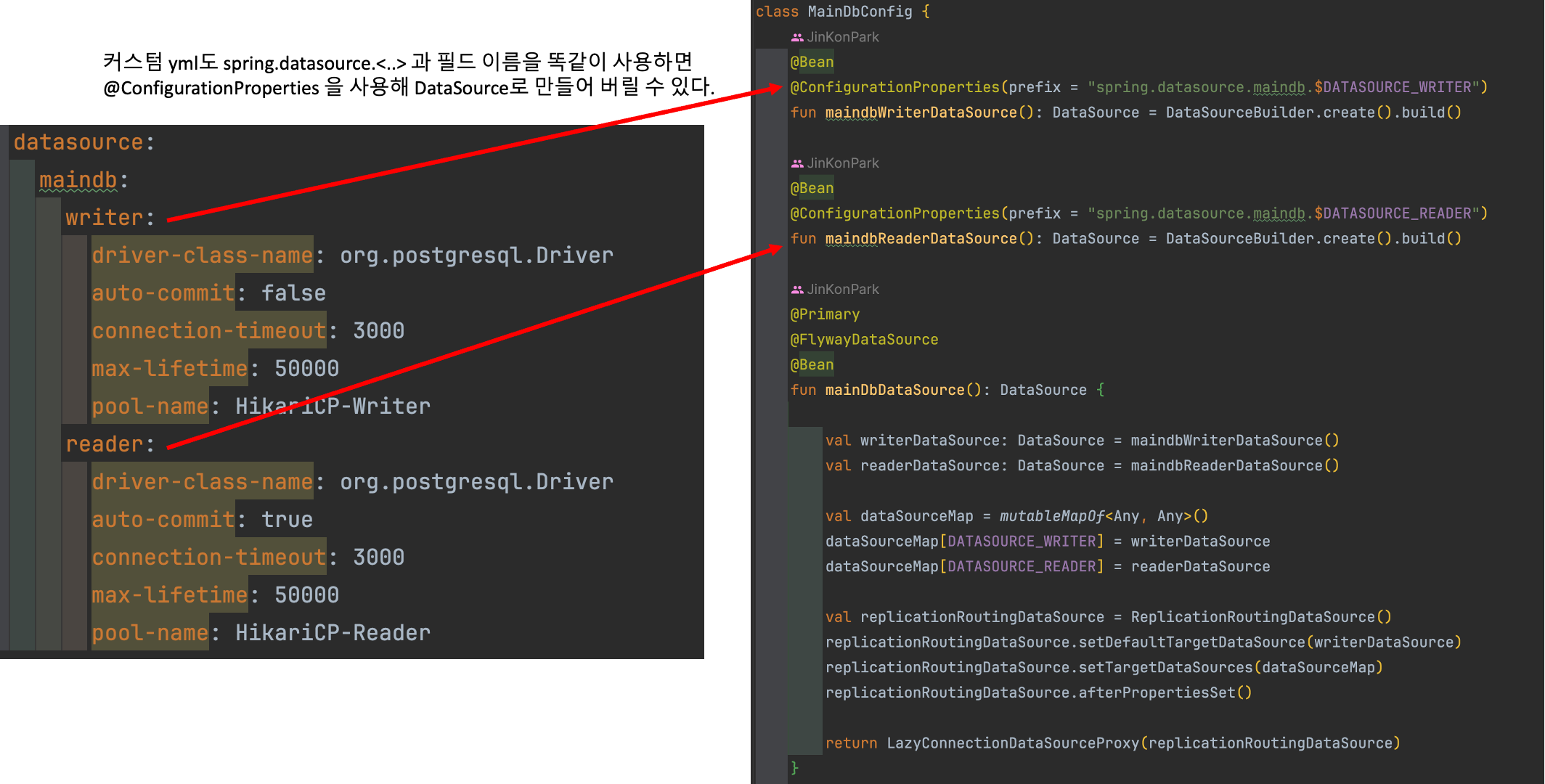Open JinKonPark author hint above the writer bean
This screenshot has height=784, width=1545.
pos(842,37)
